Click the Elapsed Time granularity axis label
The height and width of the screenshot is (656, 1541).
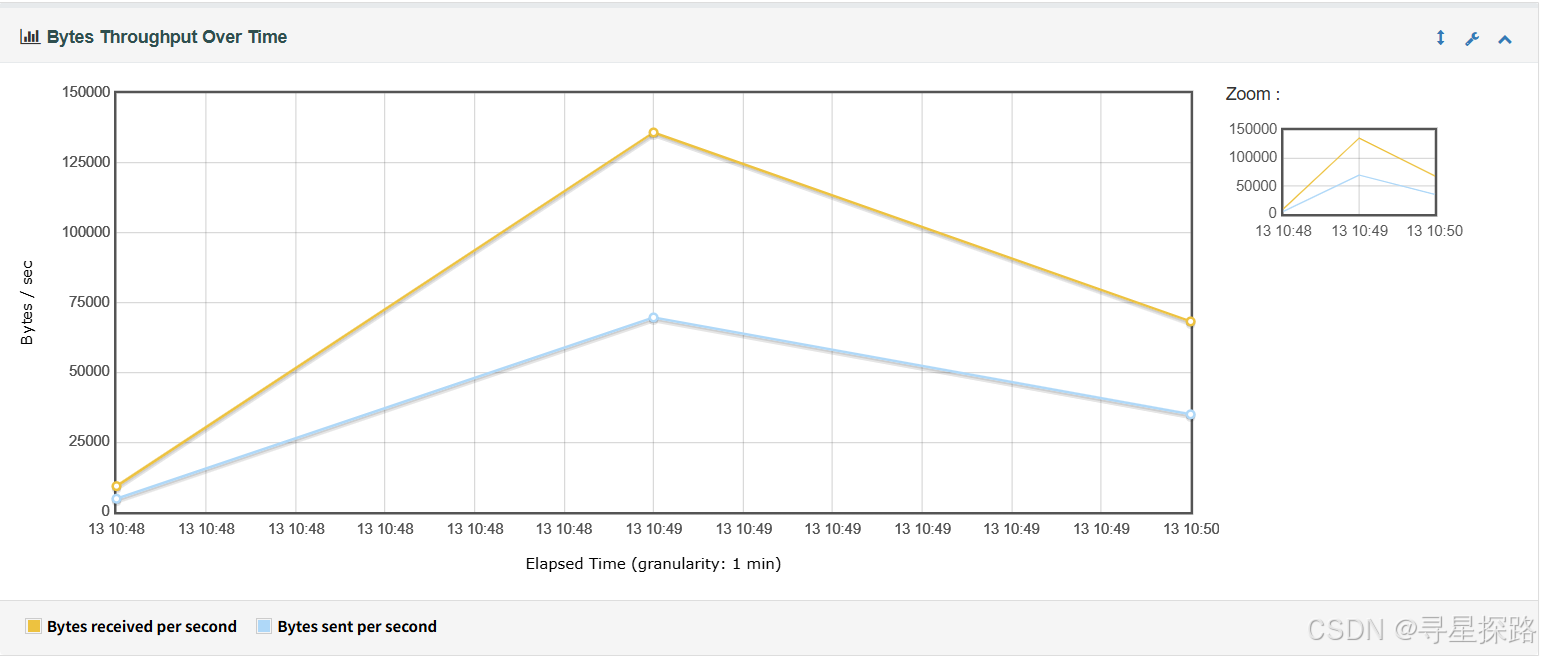pyautogui.click(x=653, y=564)
